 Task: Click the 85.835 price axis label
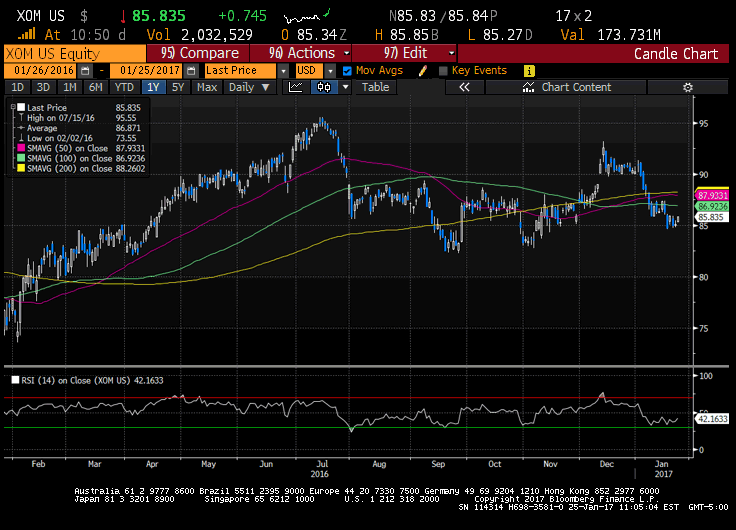(x=712, y=217)
